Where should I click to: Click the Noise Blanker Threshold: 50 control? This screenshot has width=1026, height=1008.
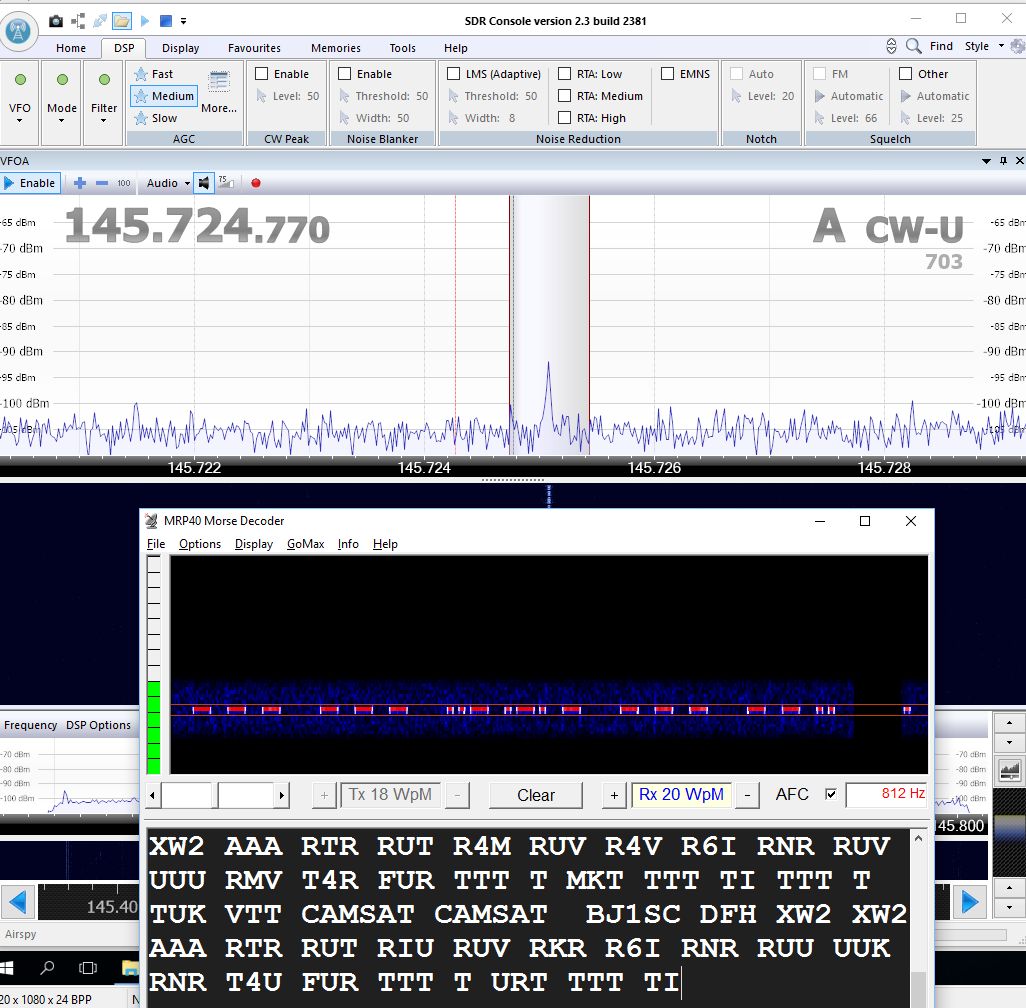384,96
